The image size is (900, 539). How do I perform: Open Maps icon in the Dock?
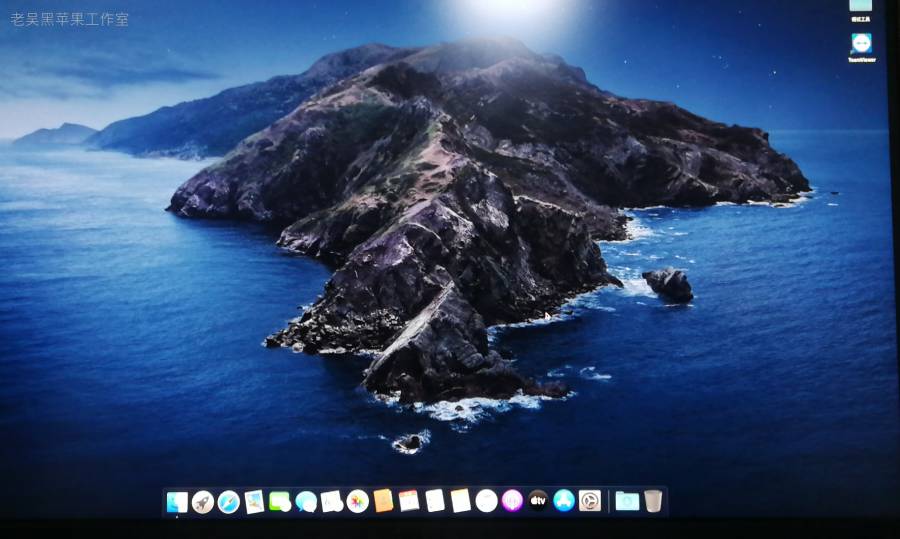(x=332, y=501)
